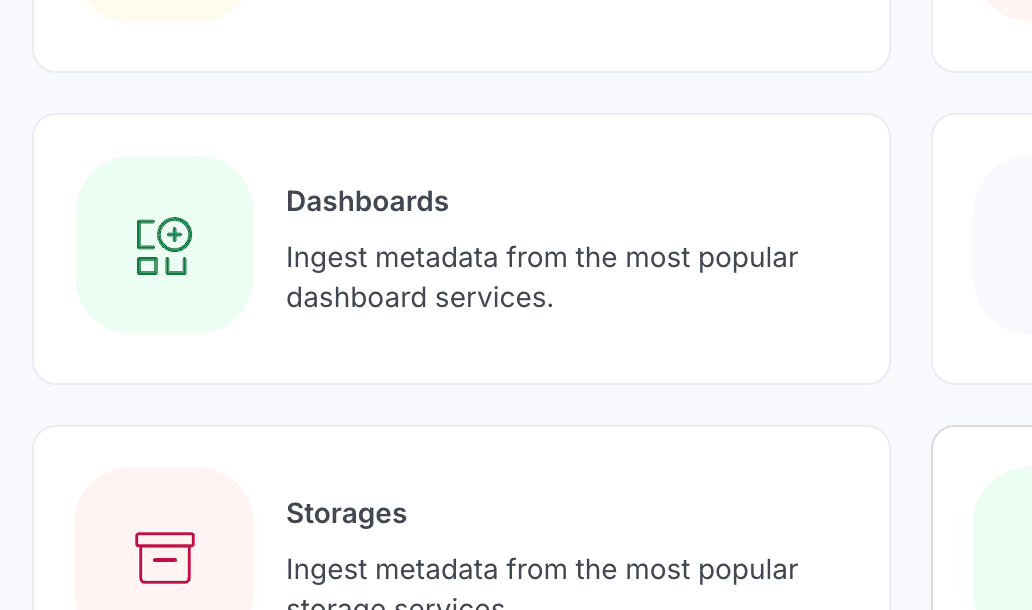Click the circled plus in Dashboards icon
Image resolution: width=1032 pixels, height=610 pixels.
175,235
